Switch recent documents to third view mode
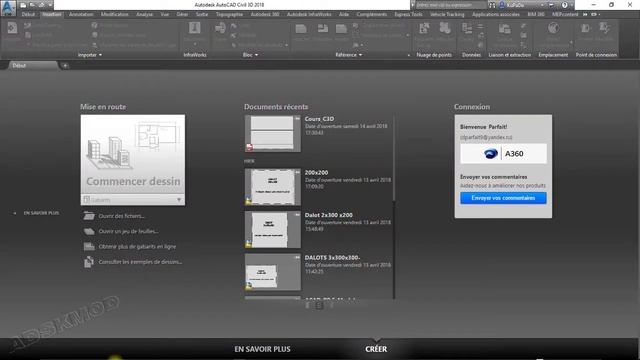Screen dimensions: 640x360 coord(331,305)
